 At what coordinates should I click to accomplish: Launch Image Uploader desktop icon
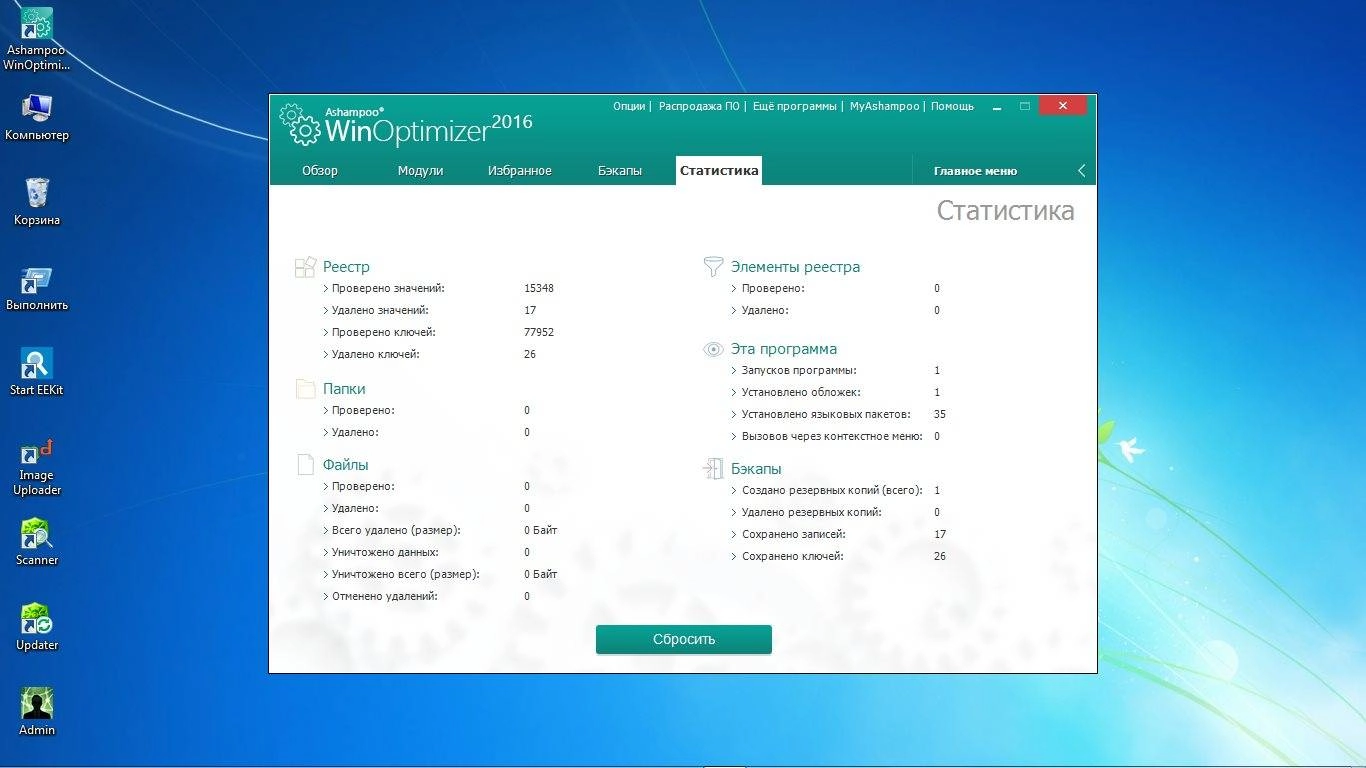(x=37, y=467)
